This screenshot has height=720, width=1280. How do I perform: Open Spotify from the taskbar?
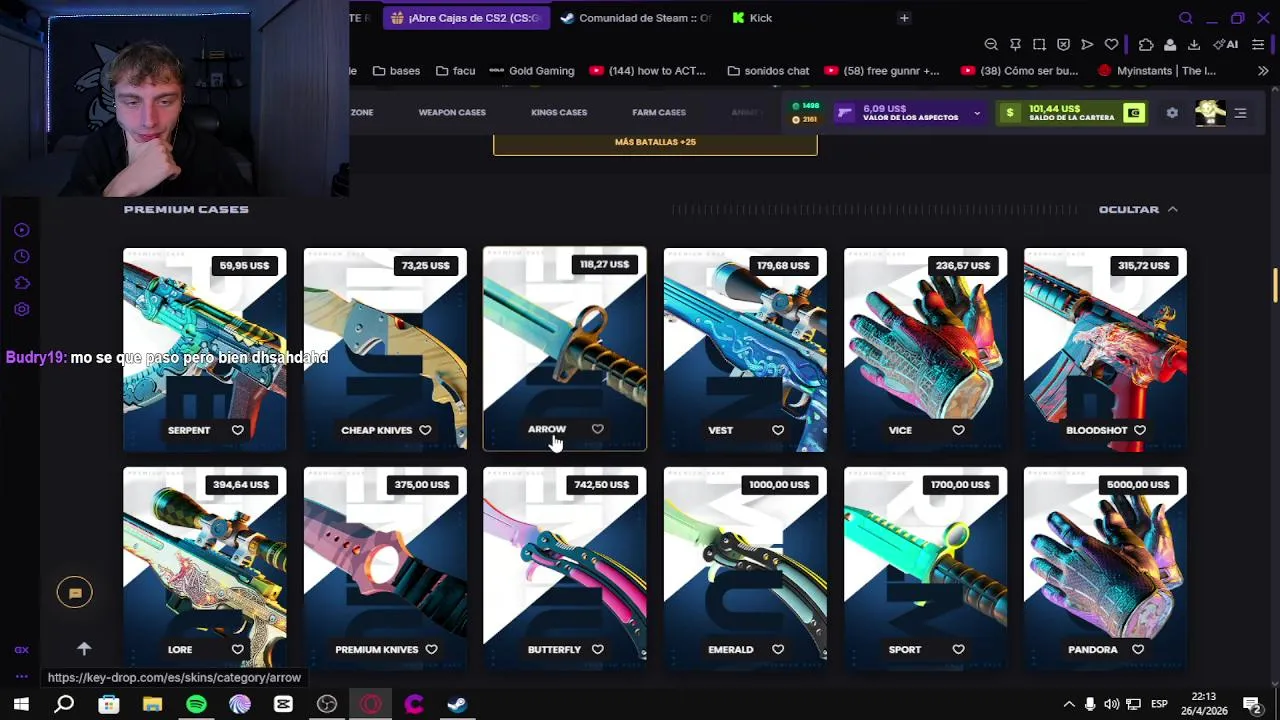click(x=196, y=704)
